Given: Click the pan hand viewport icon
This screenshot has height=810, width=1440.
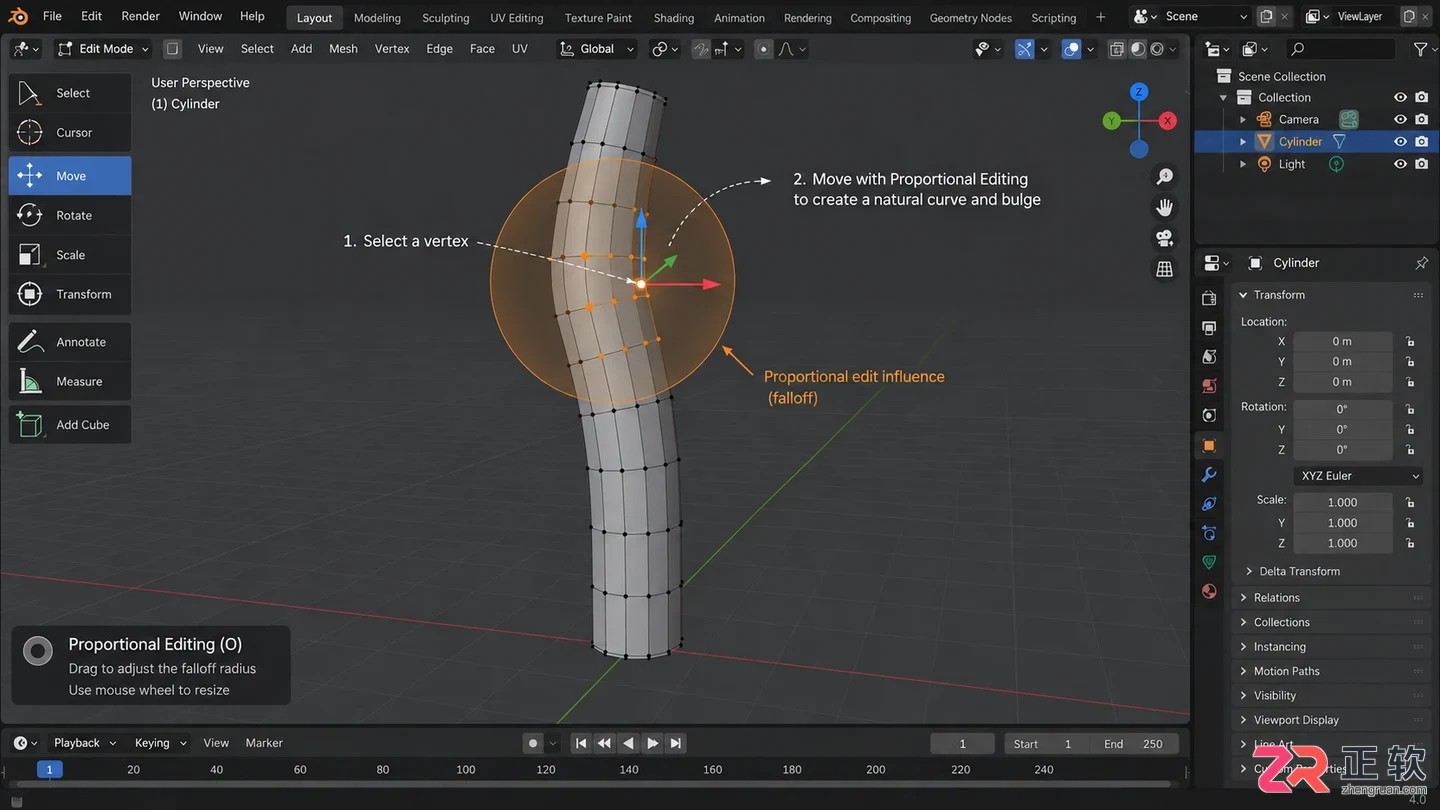Looking at the screenshot, I should pos(1165,207).
